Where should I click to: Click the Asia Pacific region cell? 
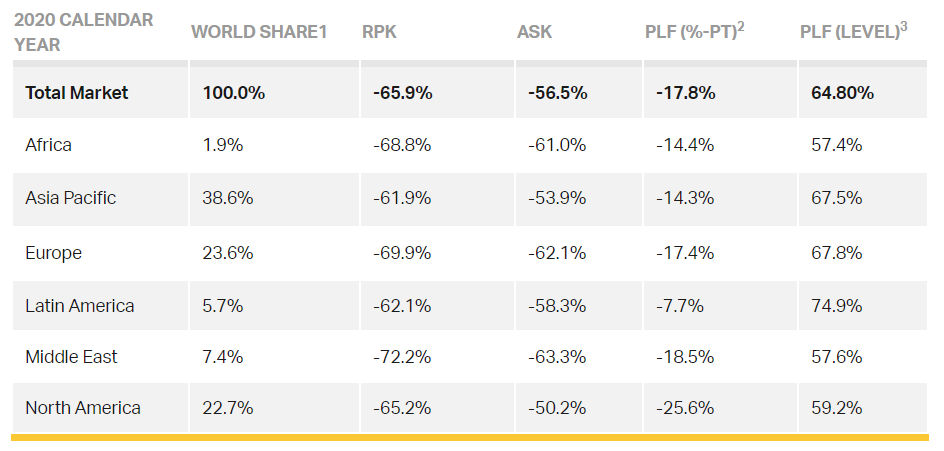click(x=71, y=198)
